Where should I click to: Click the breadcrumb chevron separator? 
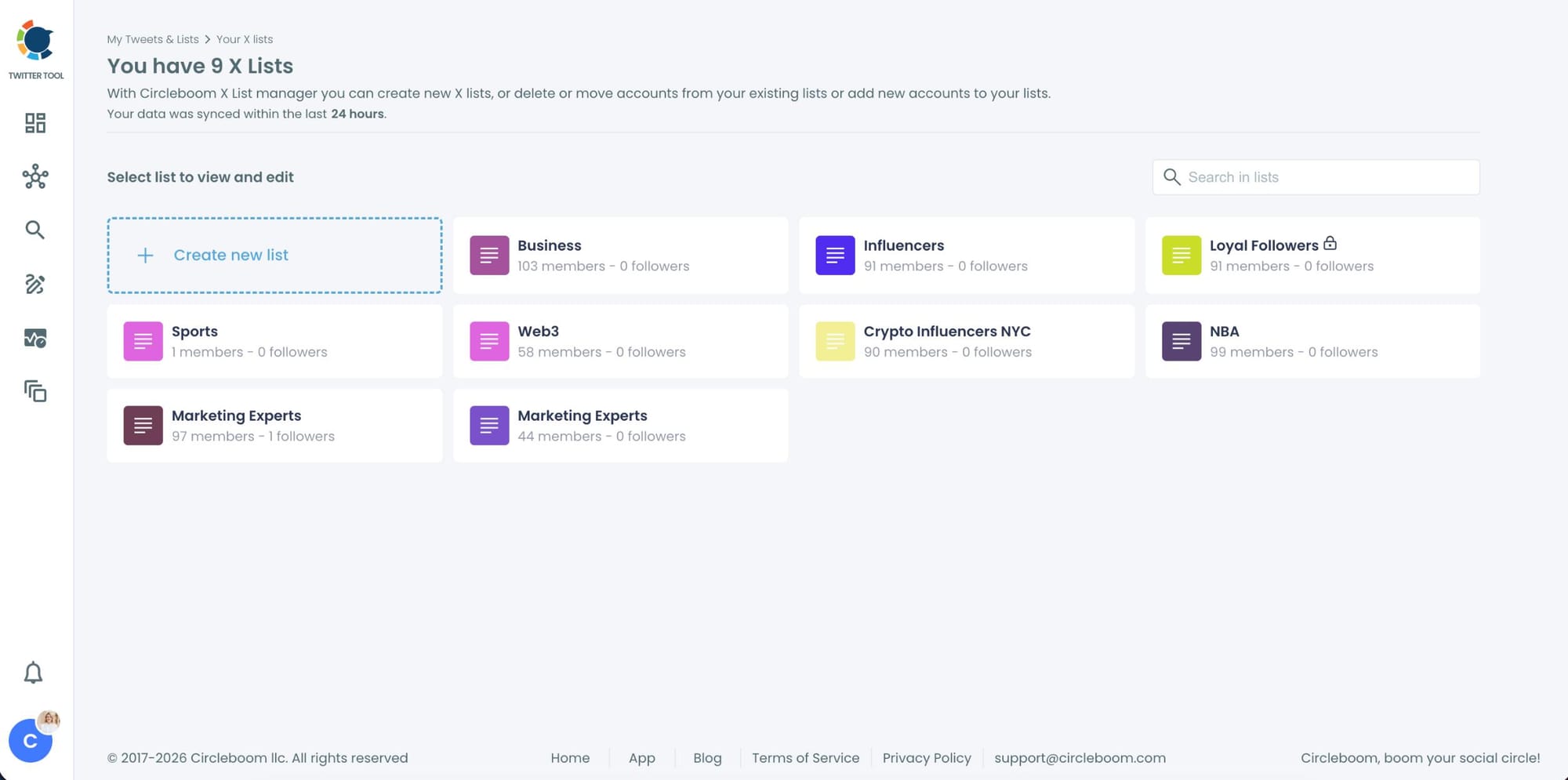click(208, 39)
